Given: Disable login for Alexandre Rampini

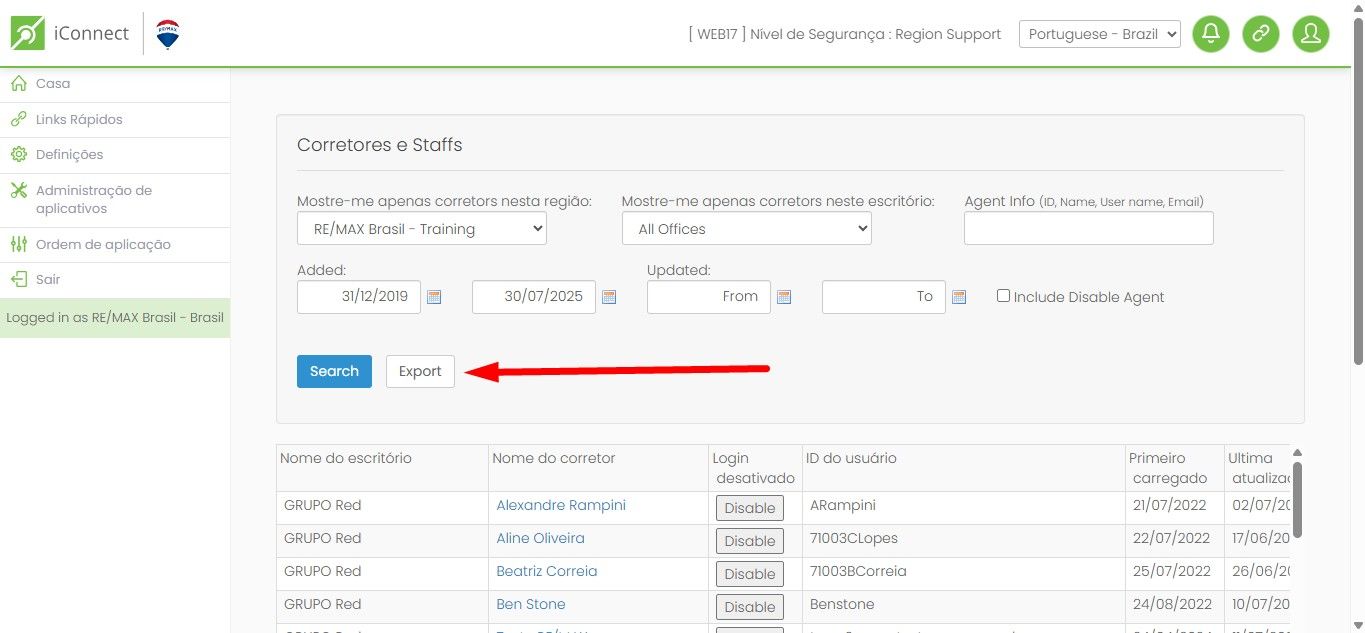Looking at the screenshot, I should (750, 508).
